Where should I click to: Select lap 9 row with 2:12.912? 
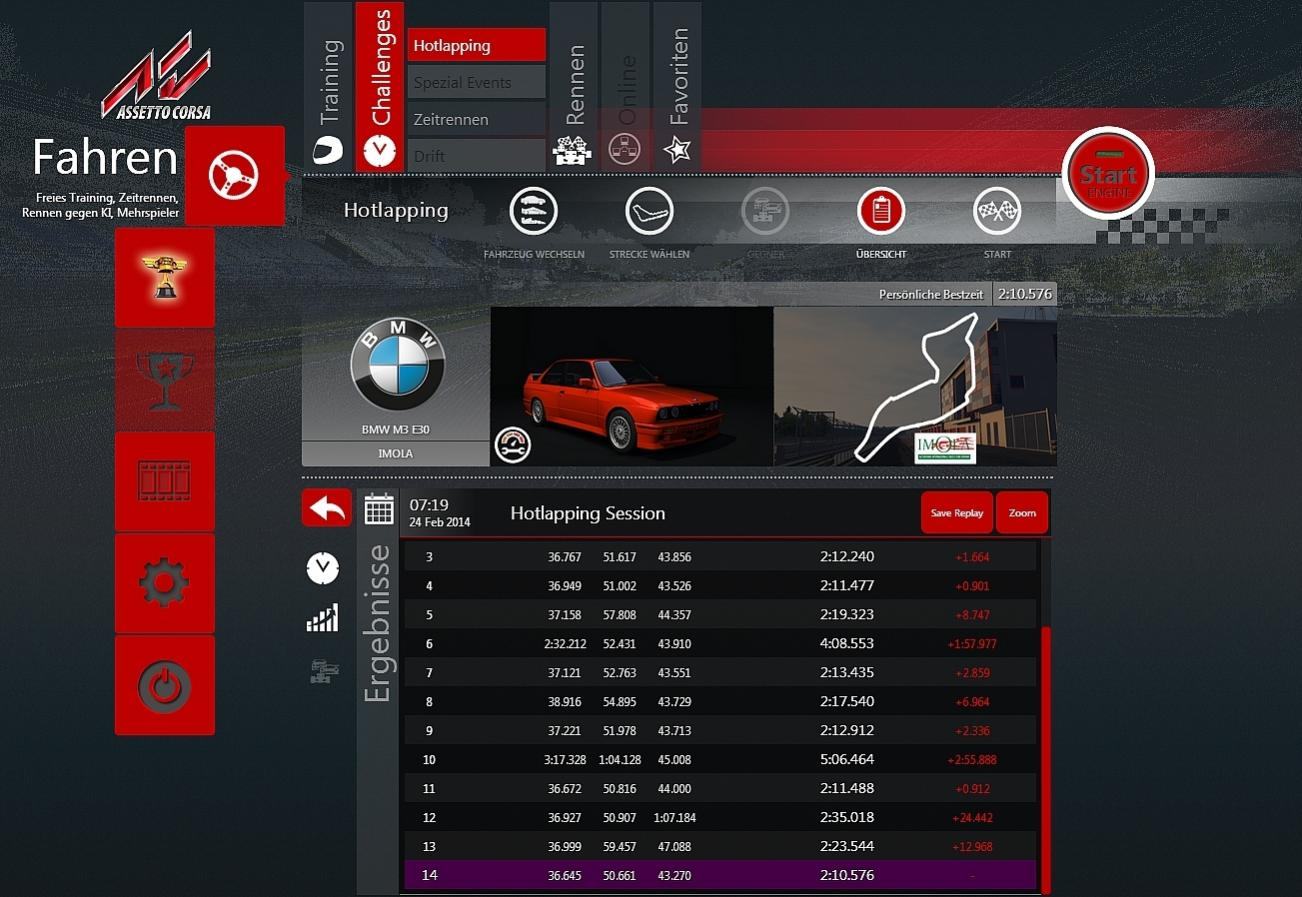(x=720, y=731)
